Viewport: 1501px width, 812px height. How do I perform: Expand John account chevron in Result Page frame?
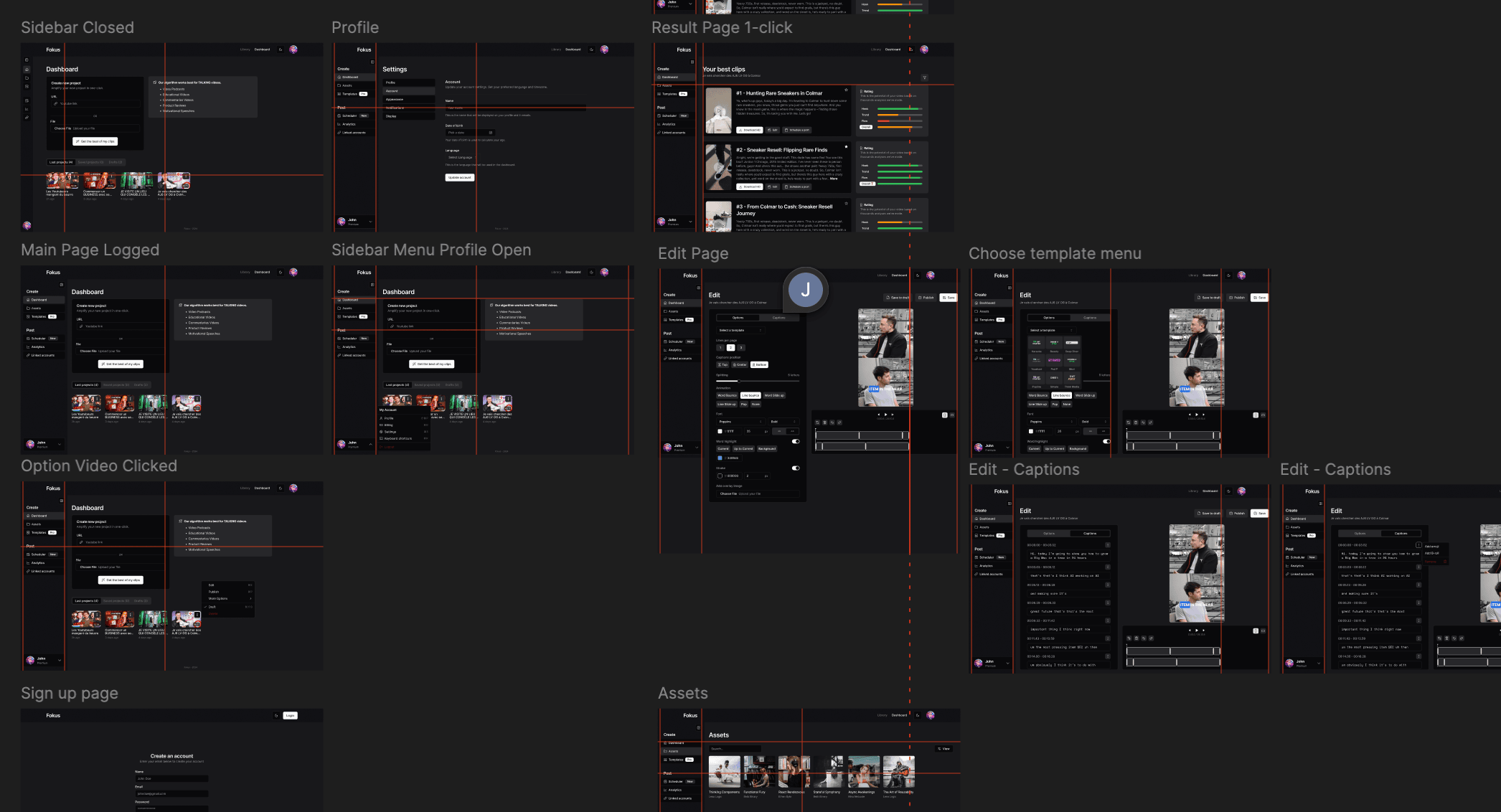[690, 222]
